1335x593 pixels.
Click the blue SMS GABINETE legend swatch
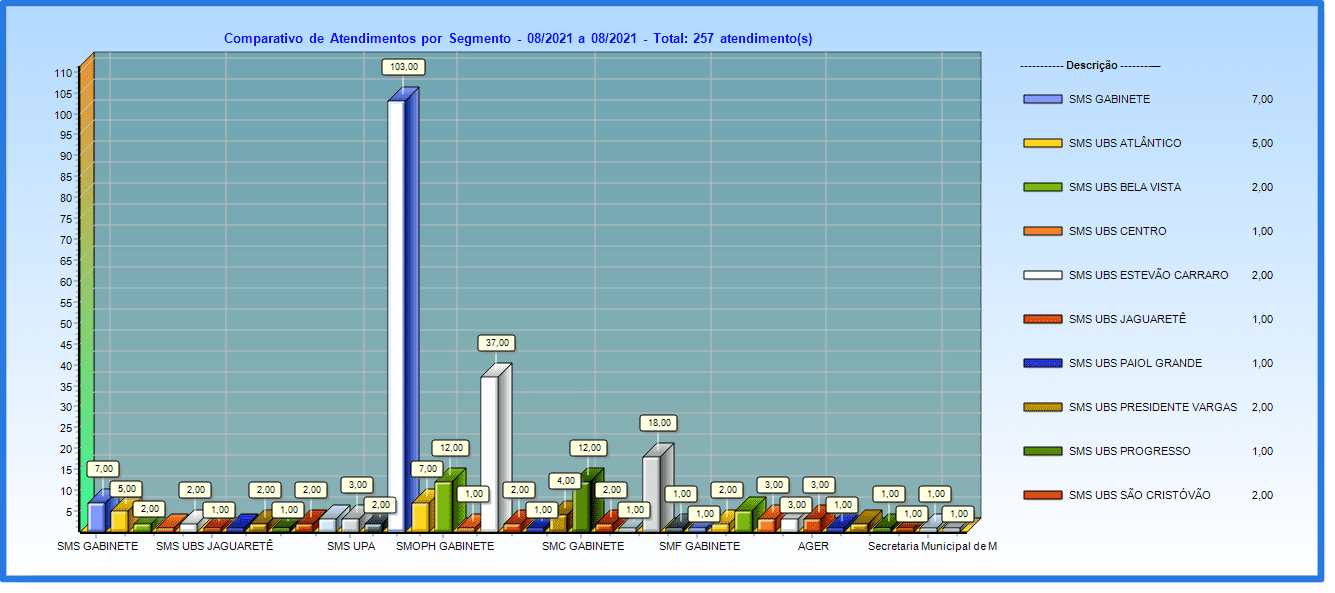pos(1042,99)
